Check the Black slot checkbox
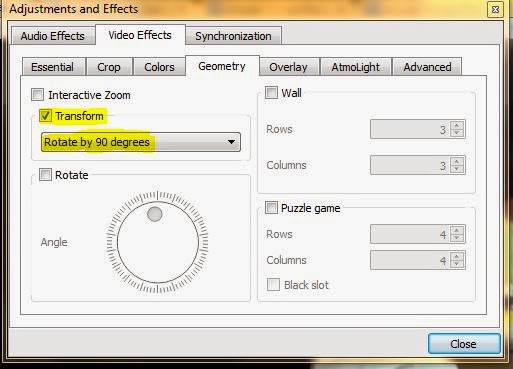The width and height of the screenshot is (513, 369). [x=273, y=285]
